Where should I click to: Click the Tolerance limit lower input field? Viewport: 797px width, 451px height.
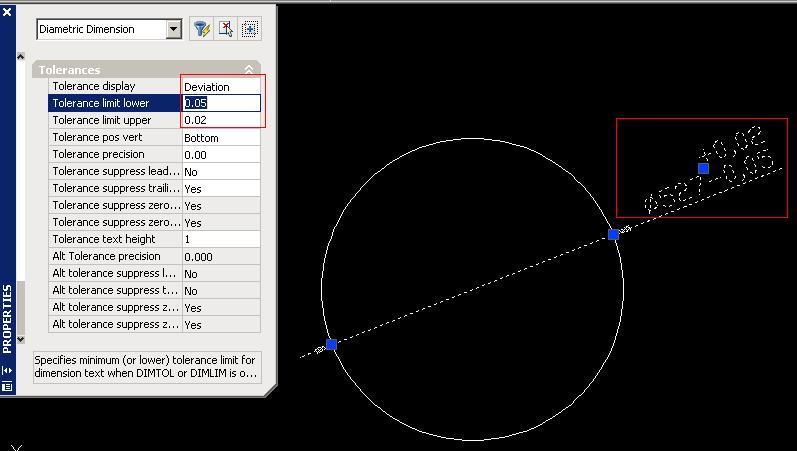[221, 103]
